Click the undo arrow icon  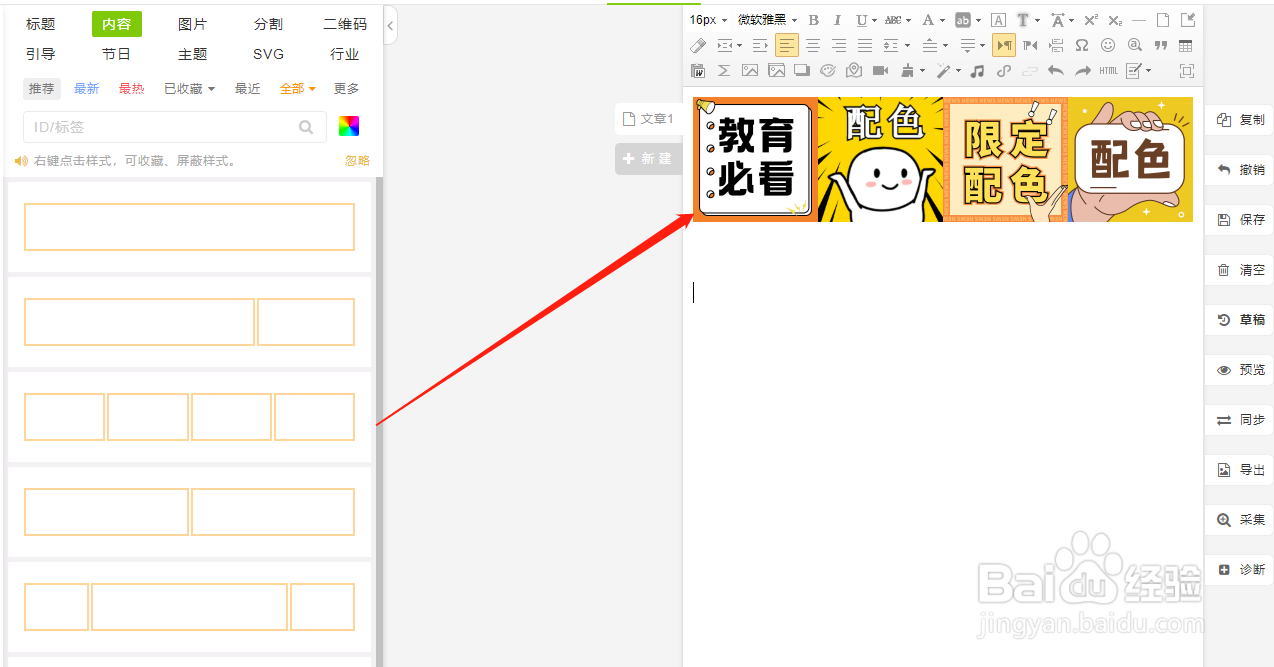[x=1057, y=70]
